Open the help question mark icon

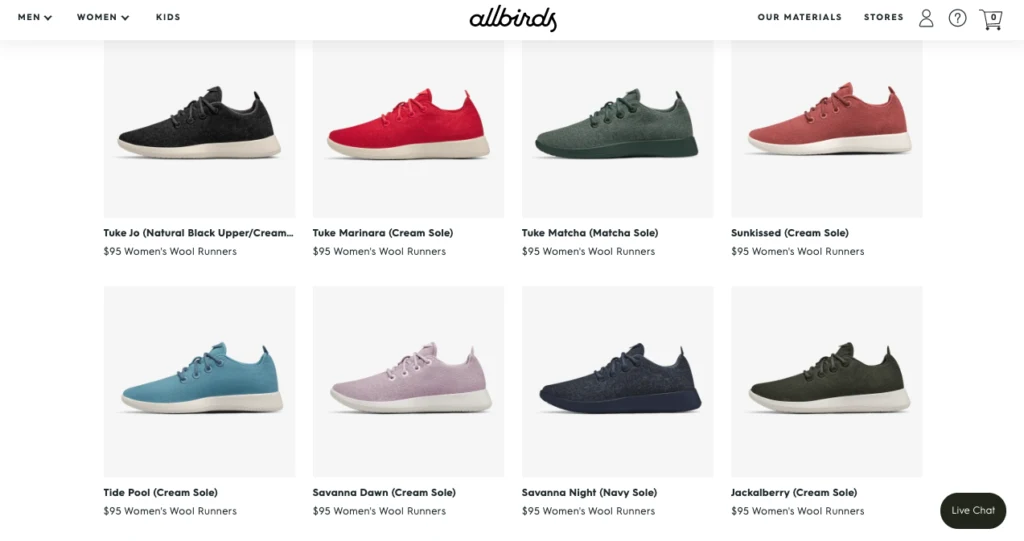[x=957, y=18]
